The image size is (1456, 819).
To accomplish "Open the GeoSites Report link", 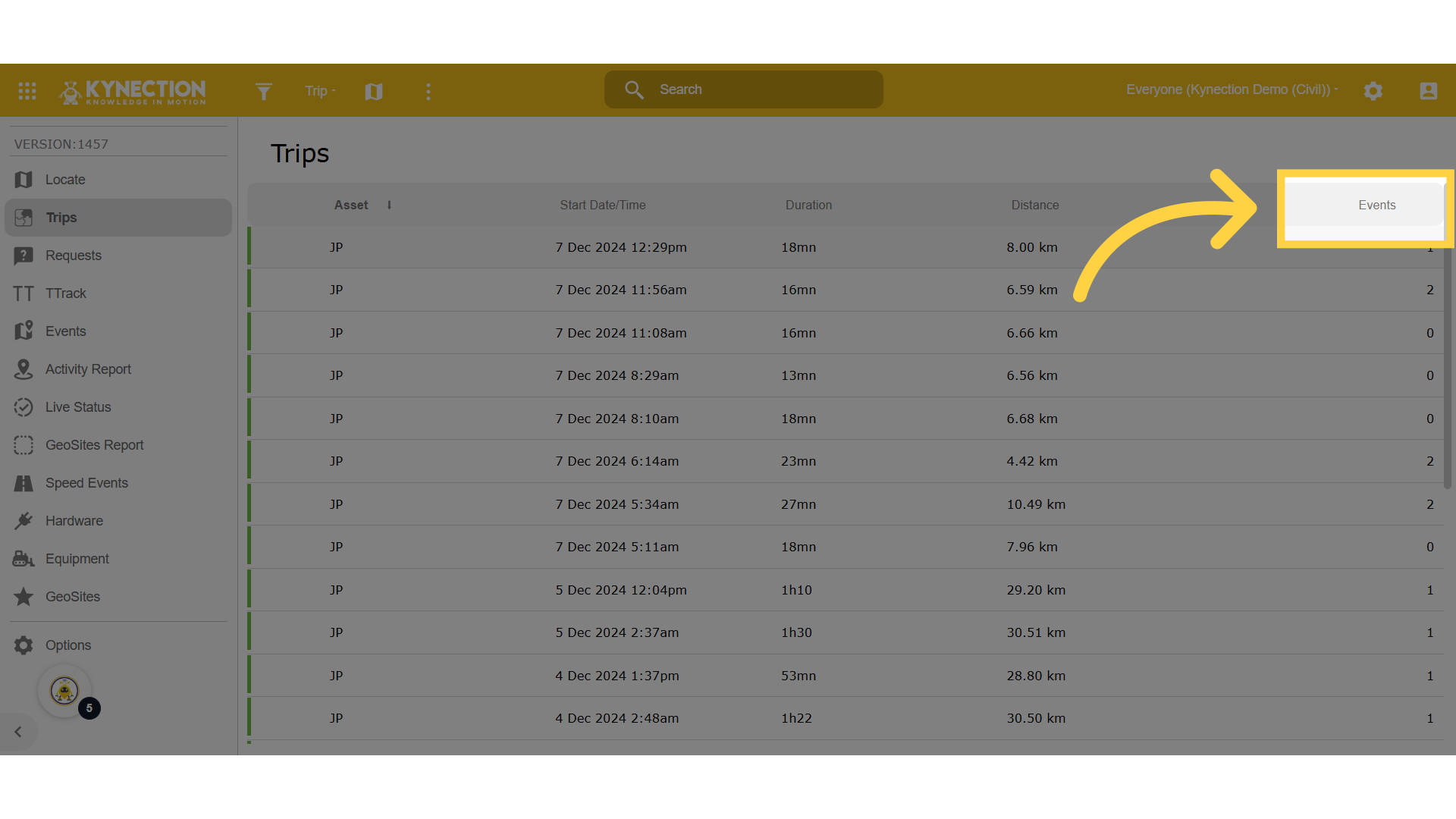I will tap(94, 445).
